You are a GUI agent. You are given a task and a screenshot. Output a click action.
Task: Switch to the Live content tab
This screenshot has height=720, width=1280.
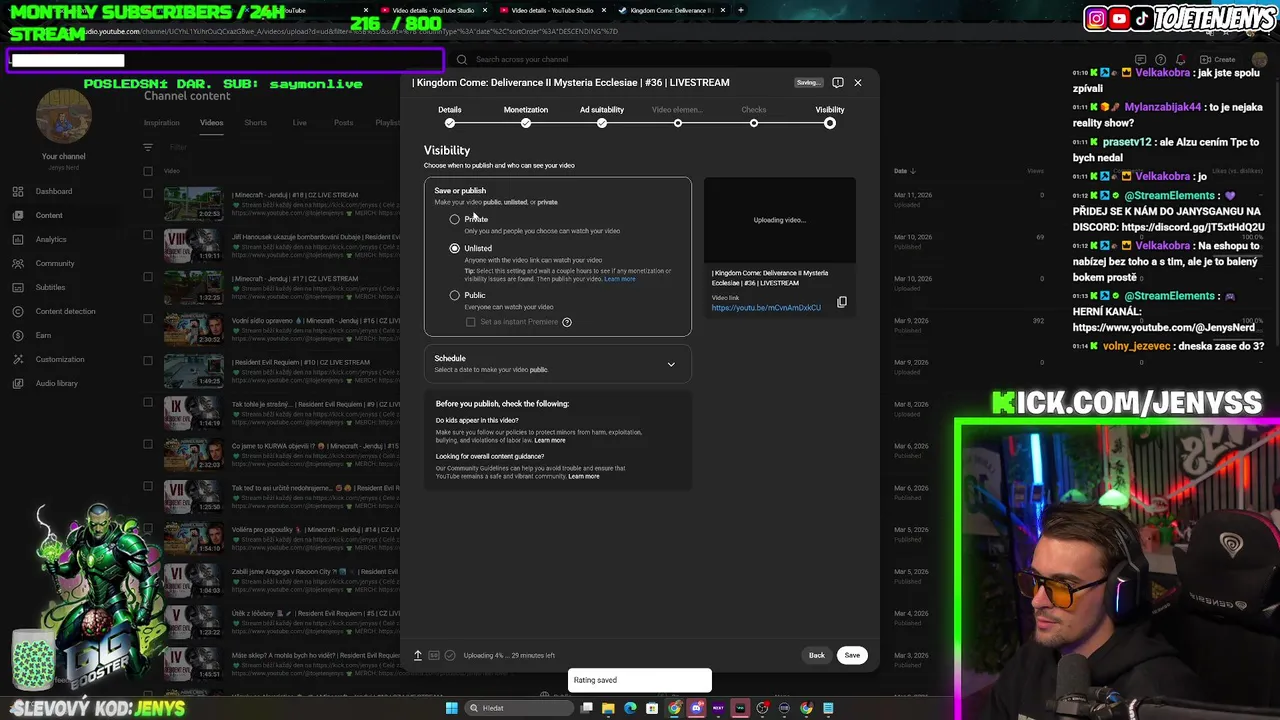click(x=300, y=123)
